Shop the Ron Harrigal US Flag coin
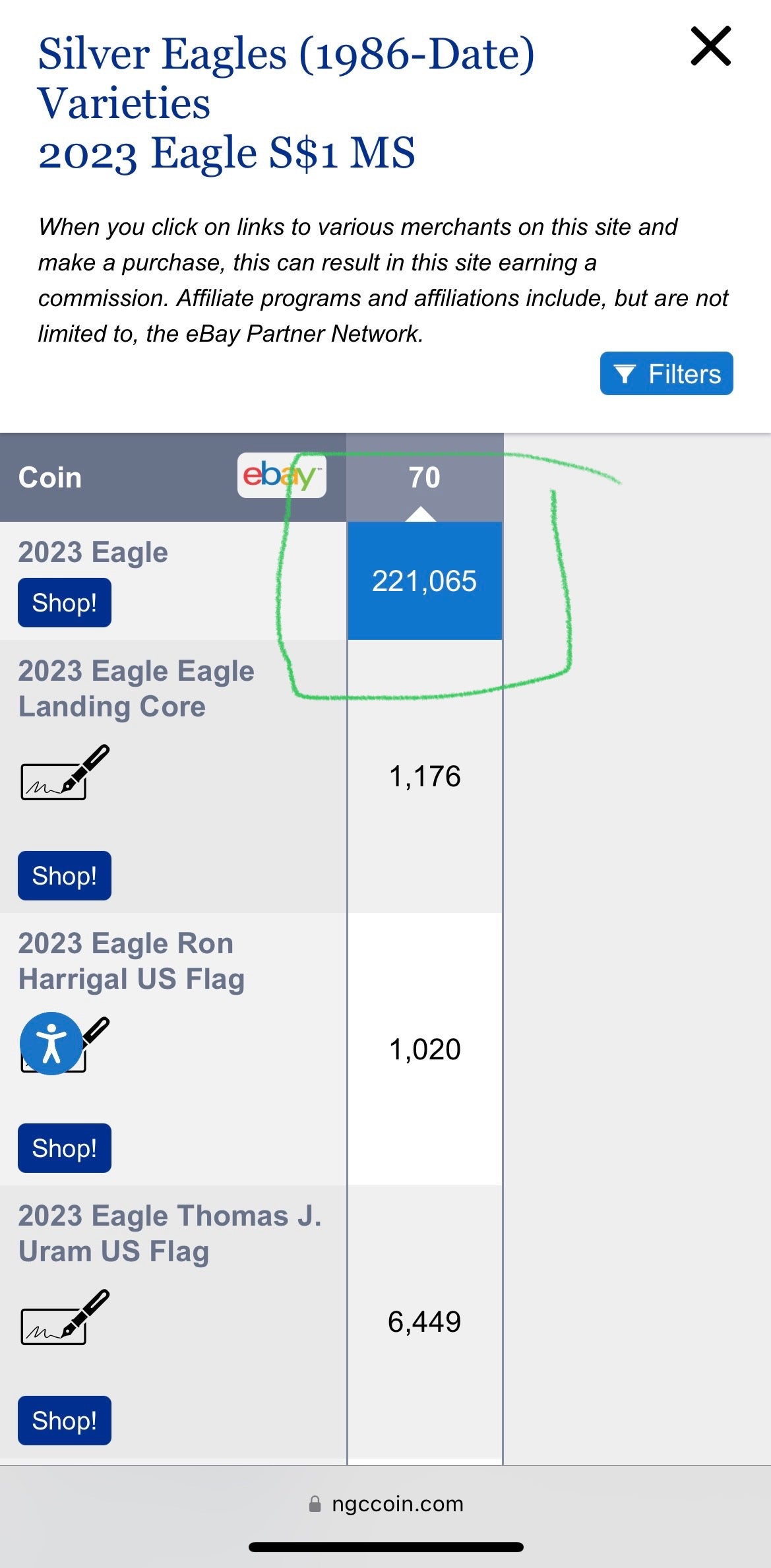 tap(65, 1148)
